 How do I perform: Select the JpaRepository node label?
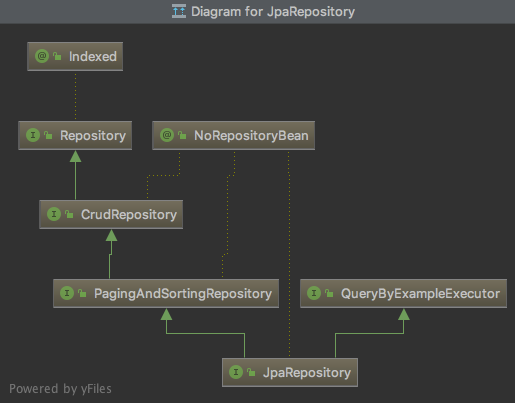(307, 372)
